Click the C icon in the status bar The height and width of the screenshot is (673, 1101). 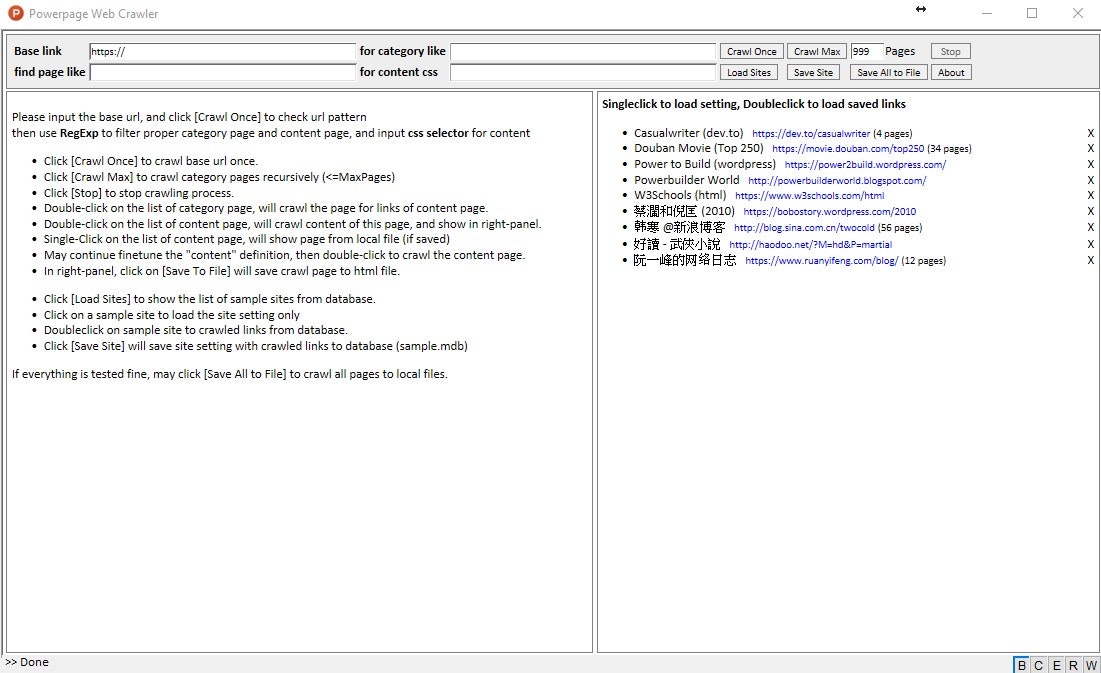(x=1039, y=664)
